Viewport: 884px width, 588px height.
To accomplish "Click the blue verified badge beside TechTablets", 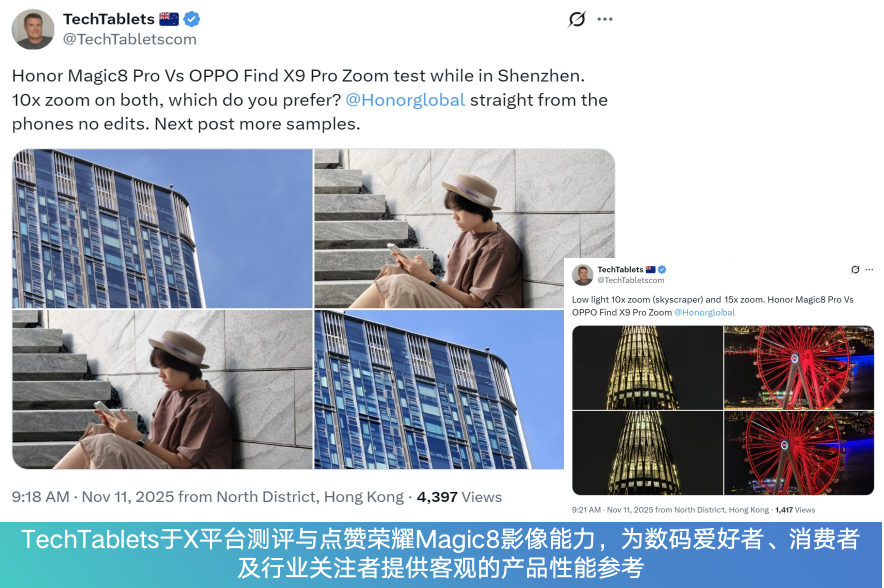I will [x=192, y=19].
